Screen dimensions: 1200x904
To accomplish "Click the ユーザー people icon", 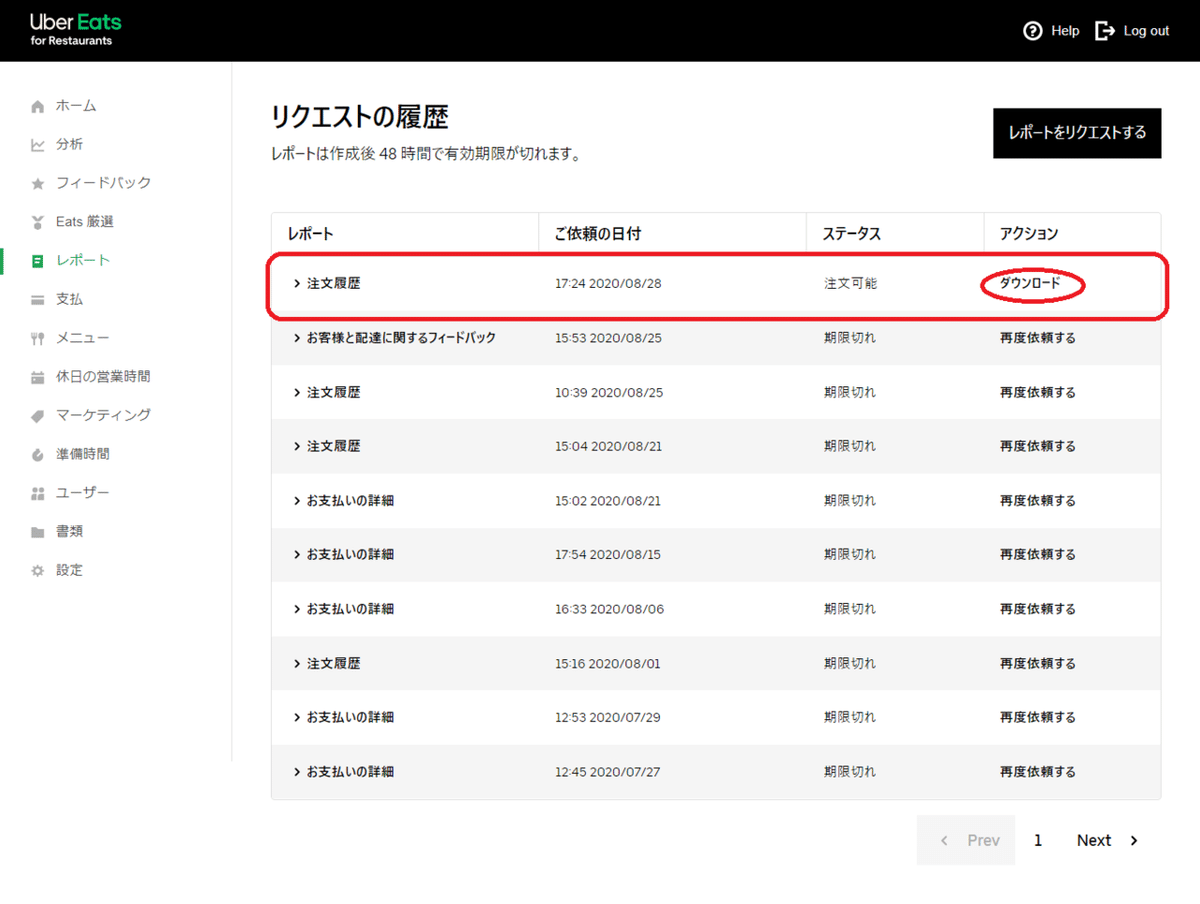I will tap(38, 494).
